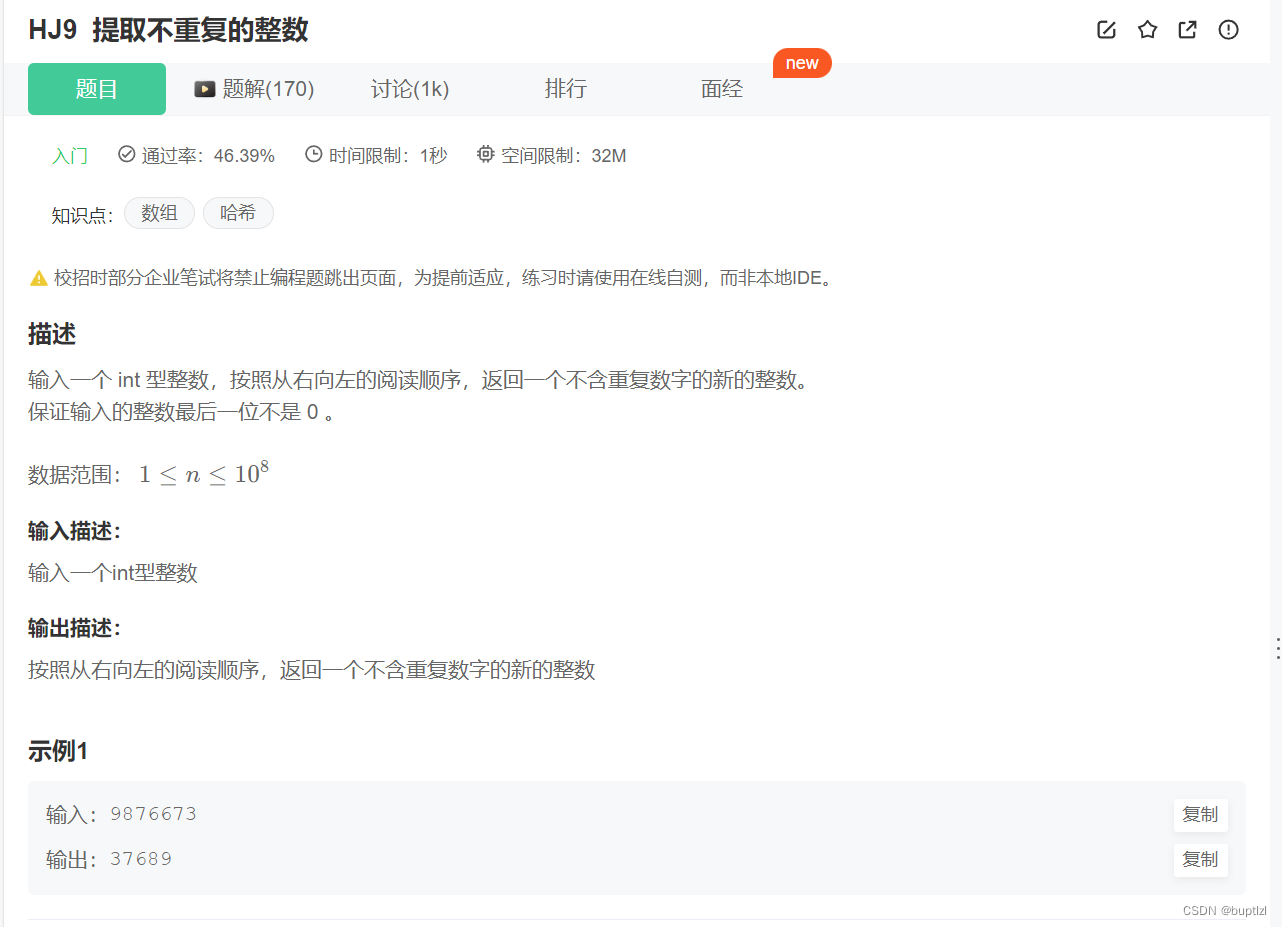The height and width of the screenshot is (927, 1282).
Task: Click the 数组 knowledge tag
Action: 159,213
